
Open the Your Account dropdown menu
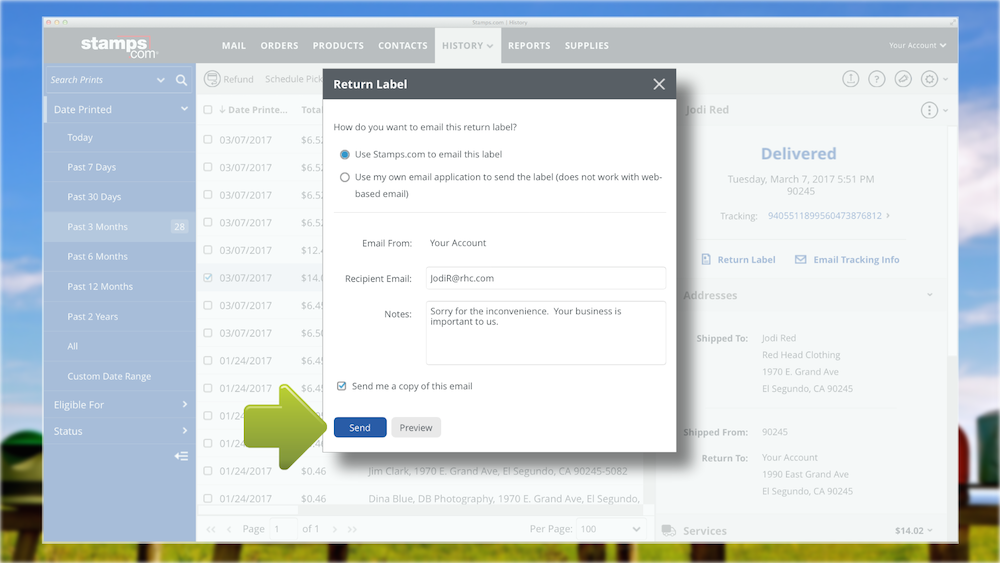[917, 46]
